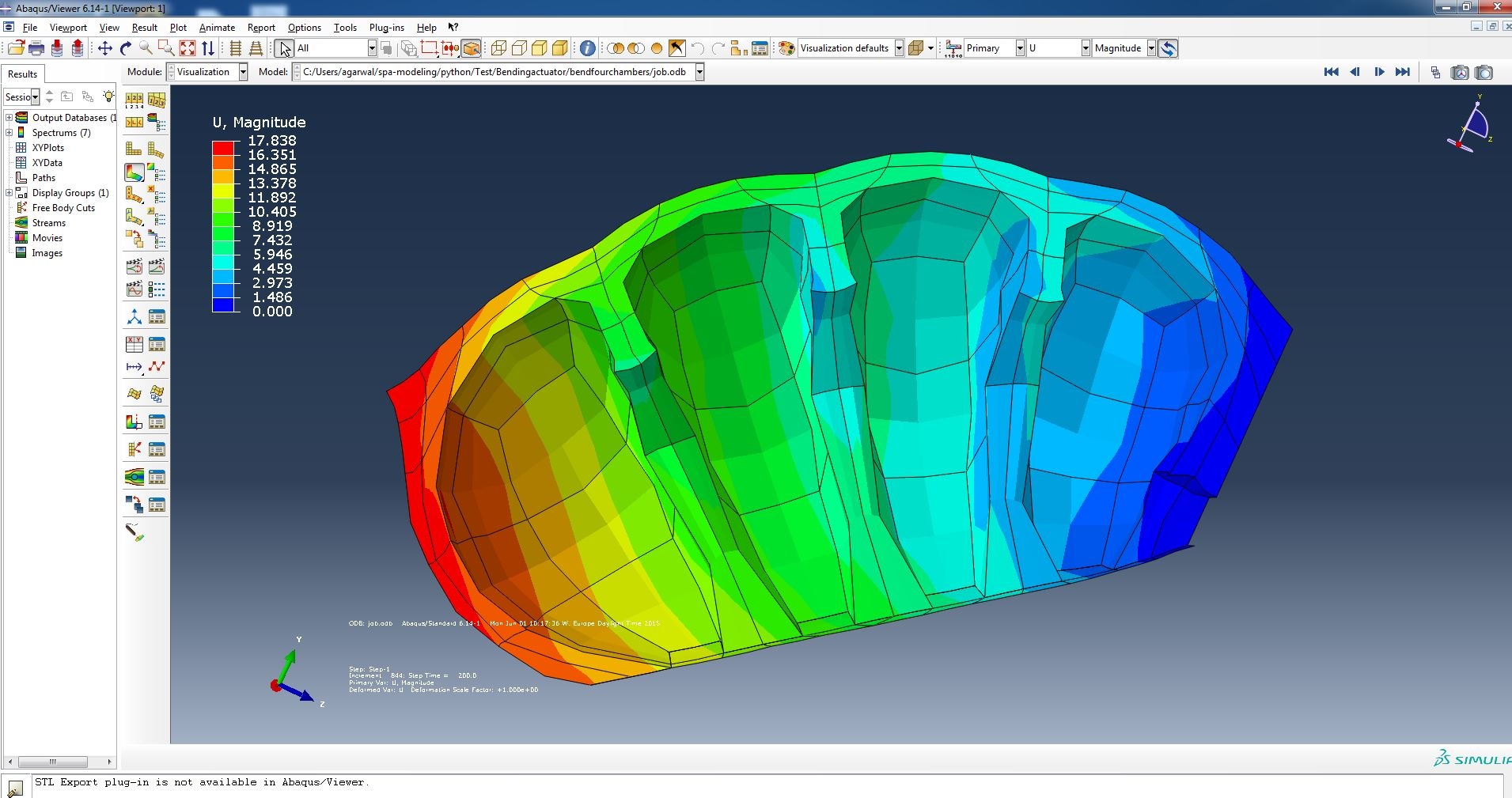Click the light bulb tip icon
This screenshot has height=798, width=1512.
(x=108, y=96)
